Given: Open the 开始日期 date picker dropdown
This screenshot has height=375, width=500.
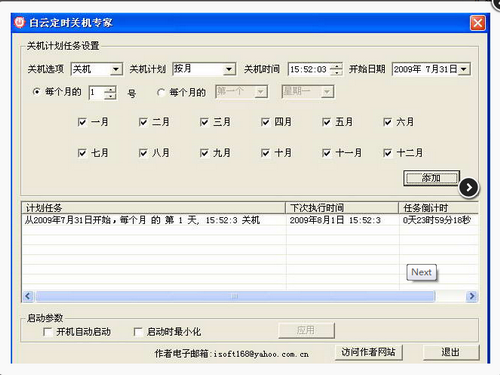Looking at the screenshot, I should click(x=464, y=69).
